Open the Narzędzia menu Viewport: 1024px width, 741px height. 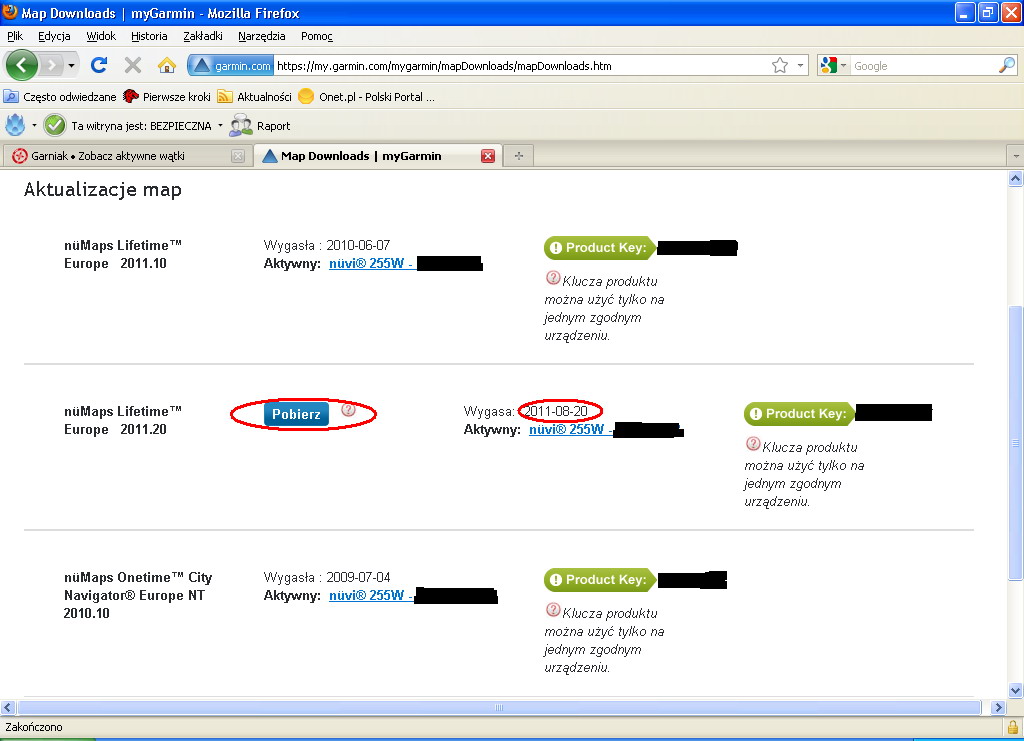pyautogui.click(x=261, y=36)
